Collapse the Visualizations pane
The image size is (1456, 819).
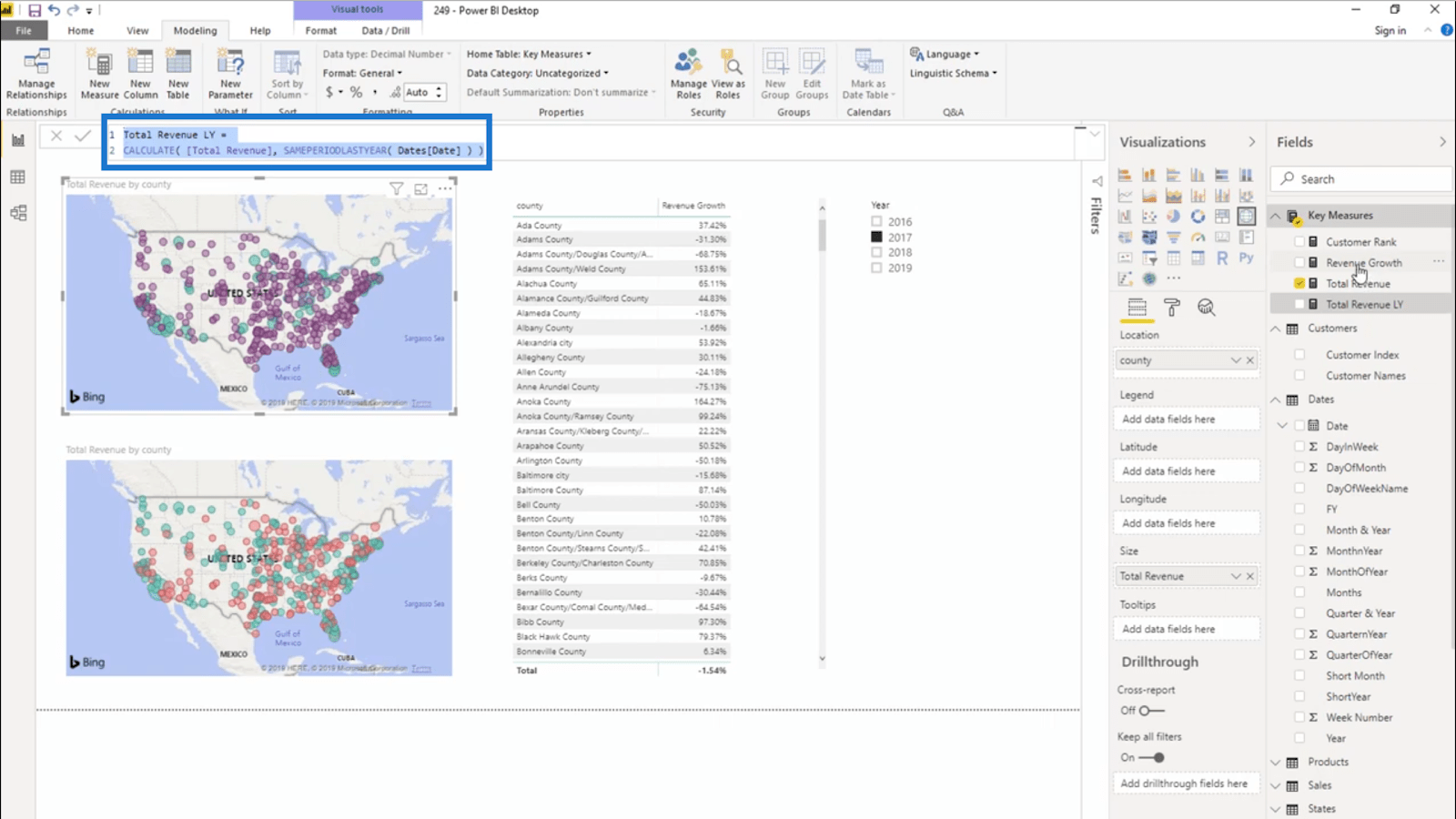coord(1252,142)
